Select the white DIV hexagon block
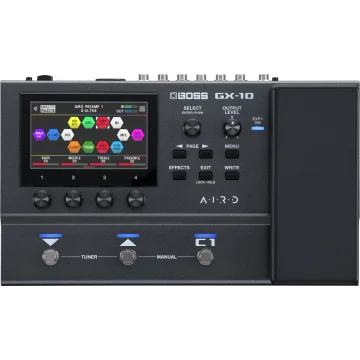The width and height of the screenshot is (360, 360). pos(67,135)
